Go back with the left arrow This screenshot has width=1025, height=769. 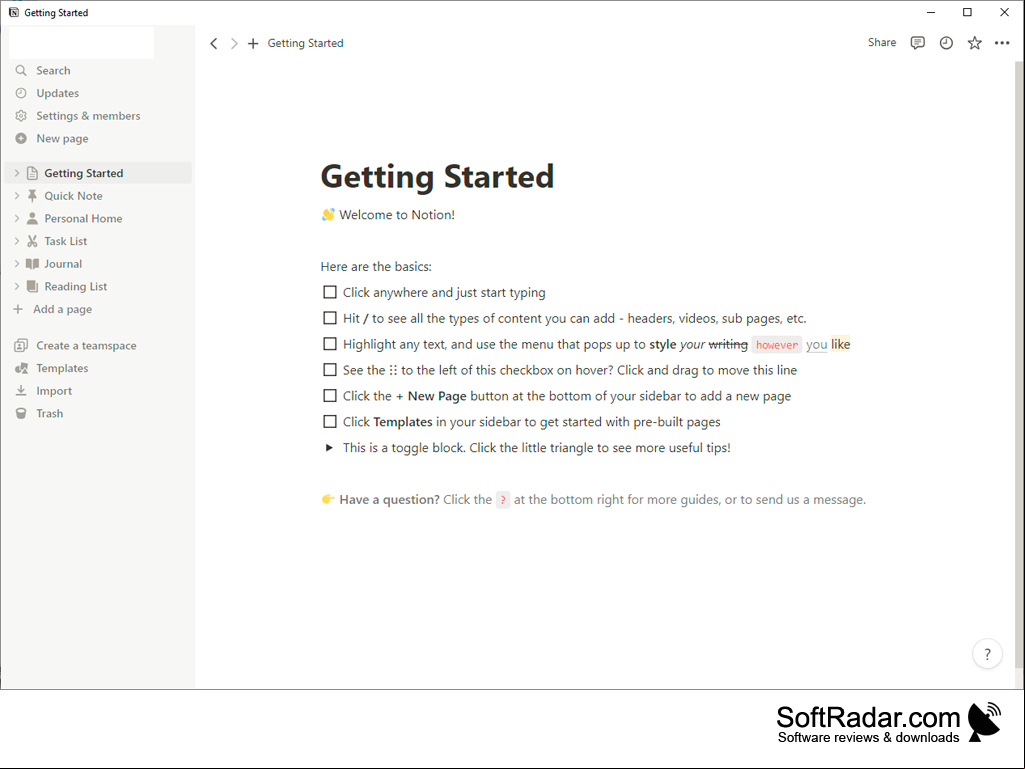point(214,43)
